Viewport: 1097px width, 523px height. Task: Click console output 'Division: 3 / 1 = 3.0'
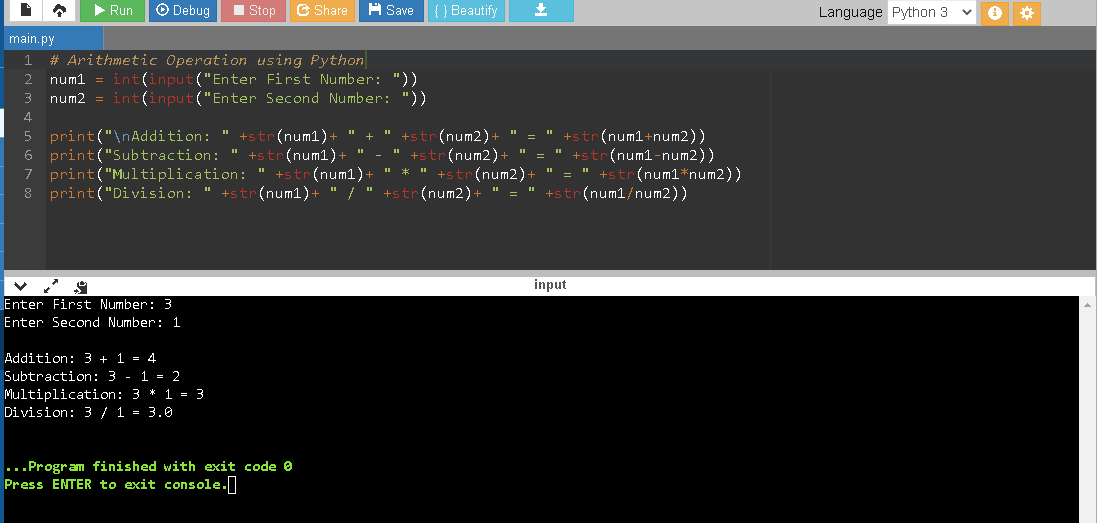pos(89,413)
